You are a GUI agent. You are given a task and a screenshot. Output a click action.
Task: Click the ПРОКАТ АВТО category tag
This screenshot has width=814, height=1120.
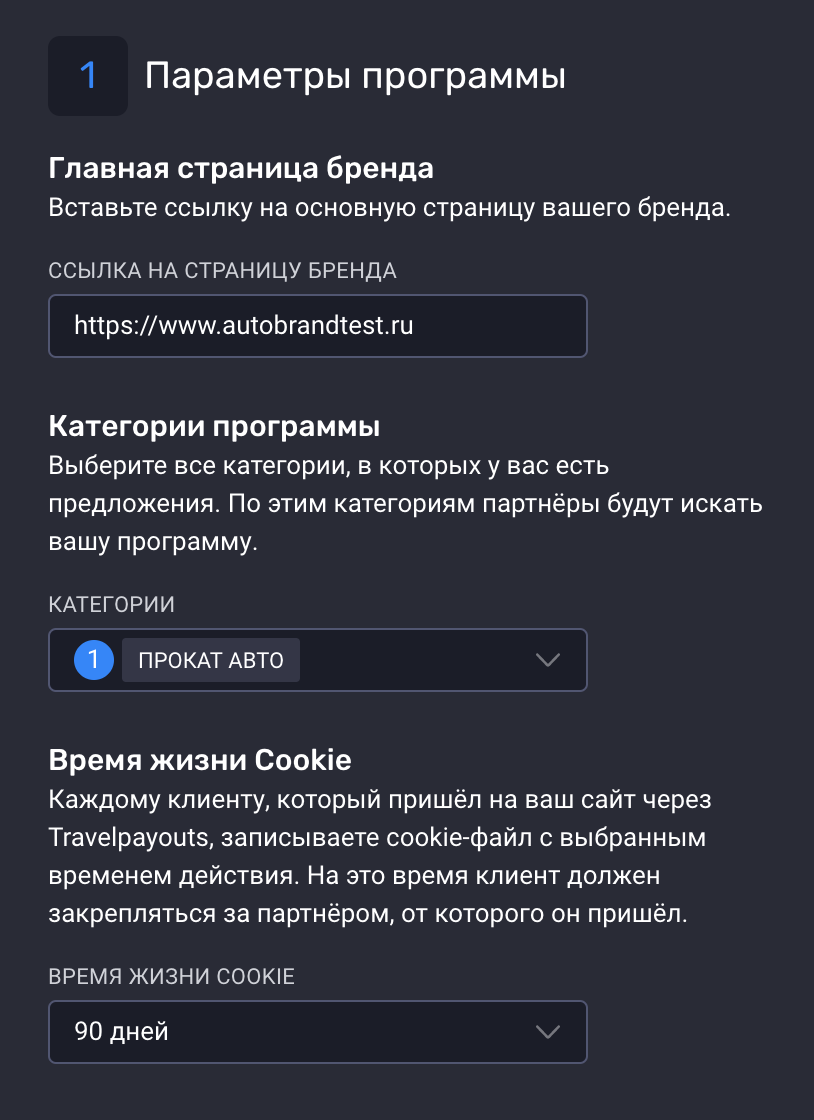coord(211,661)
